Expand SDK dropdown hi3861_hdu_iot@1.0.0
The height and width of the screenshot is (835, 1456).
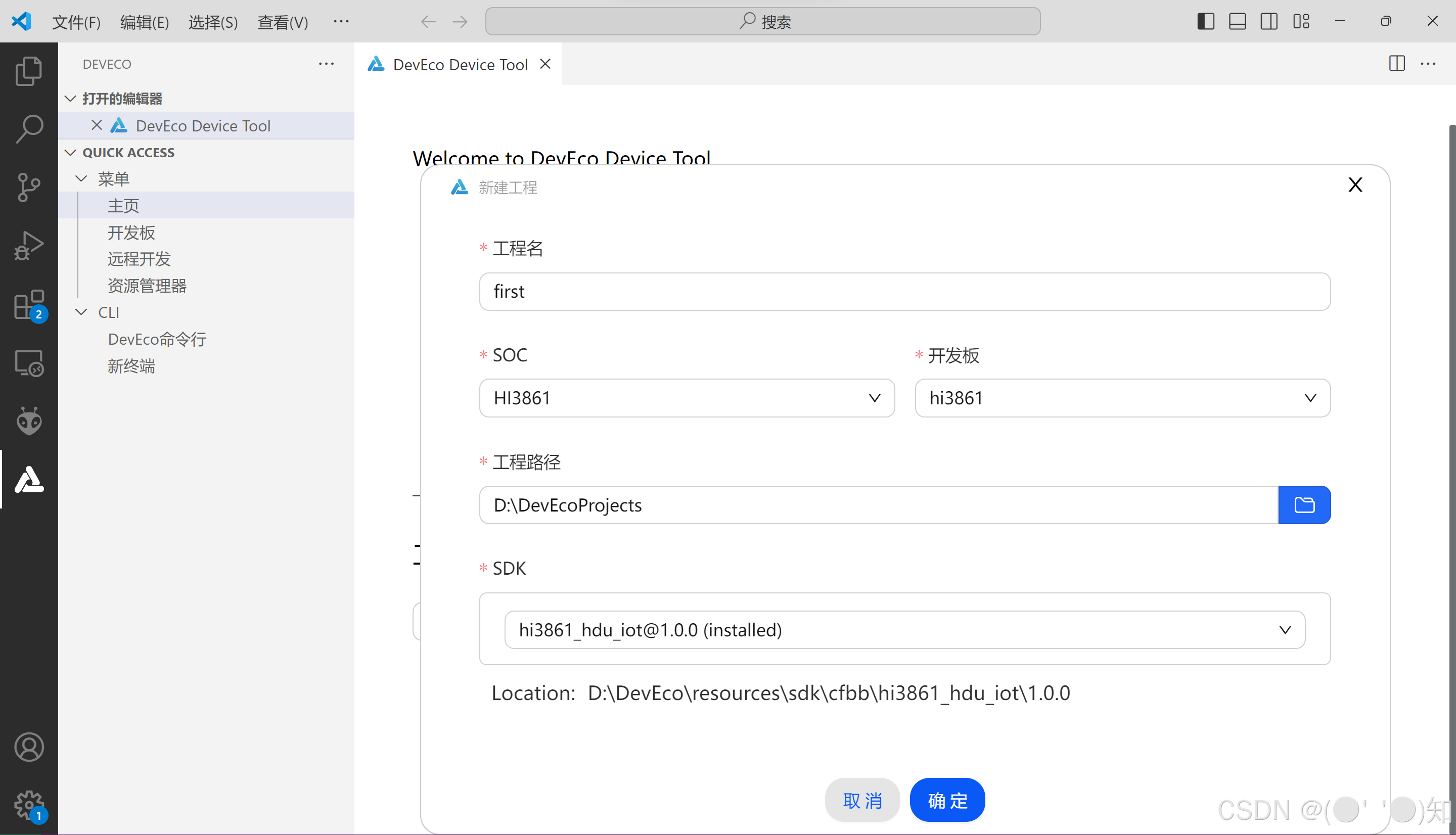click(x=904, y=630)
